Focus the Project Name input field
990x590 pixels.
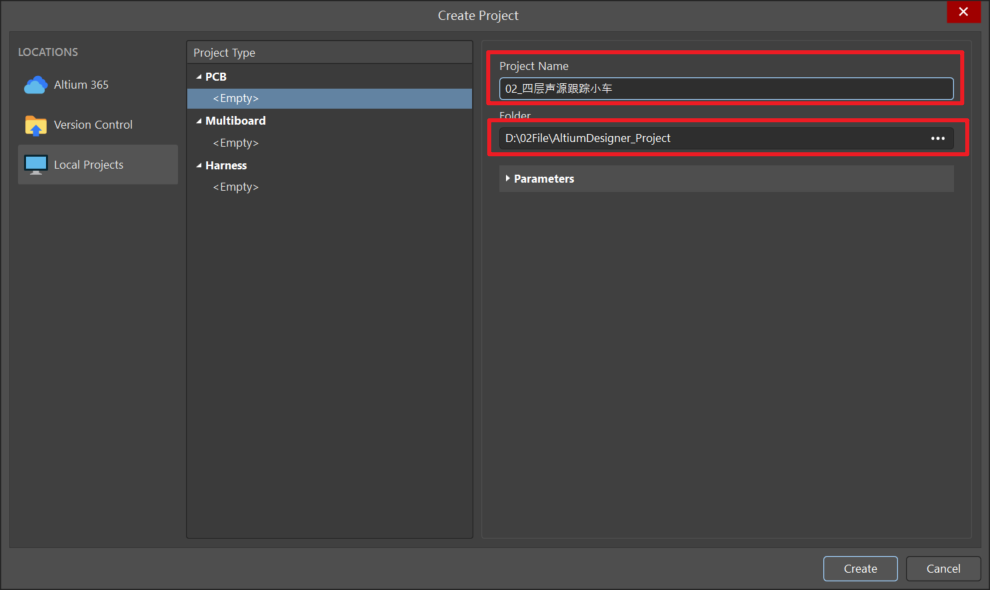click(726, 88)
